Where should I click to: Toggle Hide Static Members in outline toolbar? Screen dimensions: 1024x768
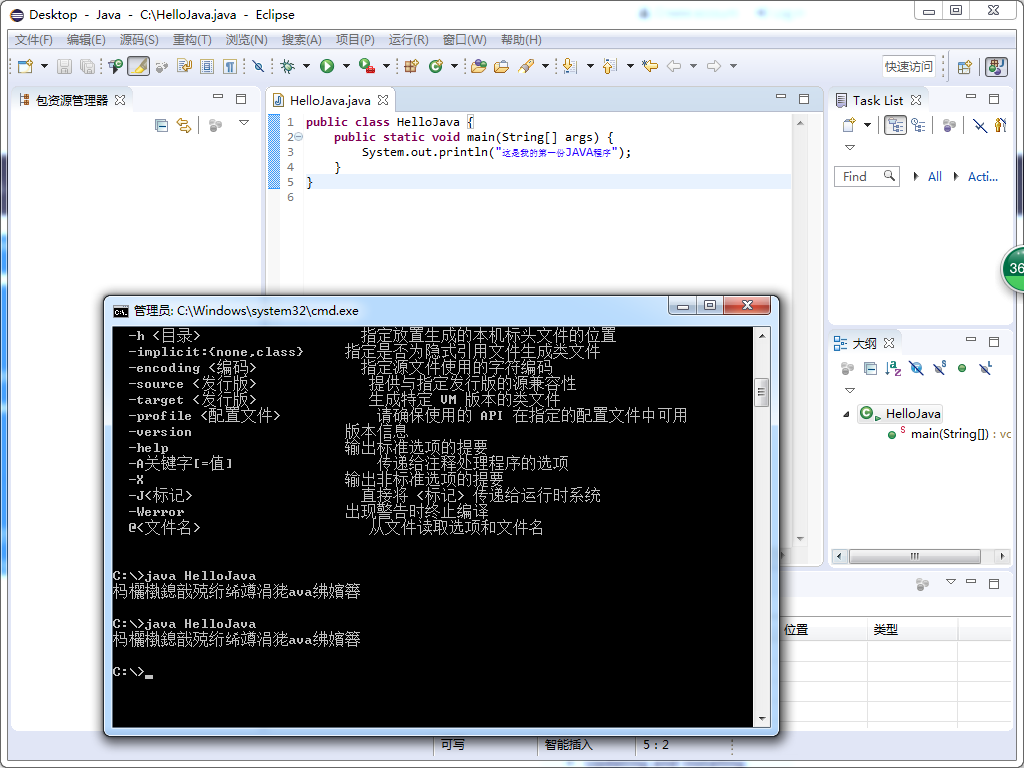pyautogui.click(x=940, y=368)
